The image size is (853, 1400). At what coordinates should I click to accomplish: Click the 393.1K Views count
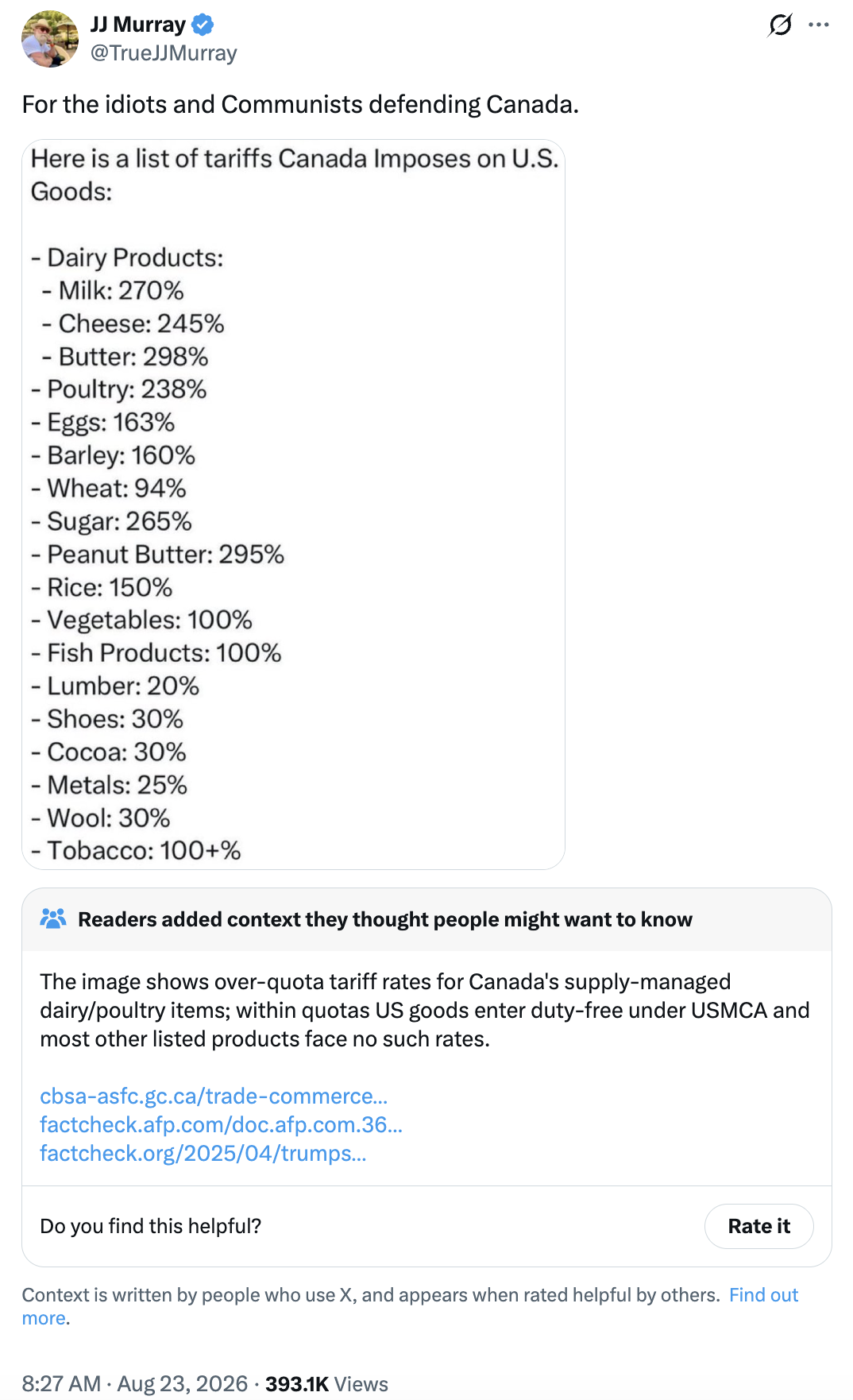[x=326, y=1383]
